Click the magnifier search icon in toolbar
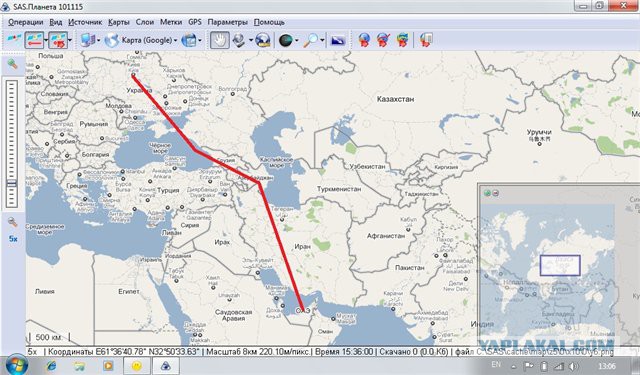Image resolution: width=640 pixels, height=375 pixels. (311, 40)
